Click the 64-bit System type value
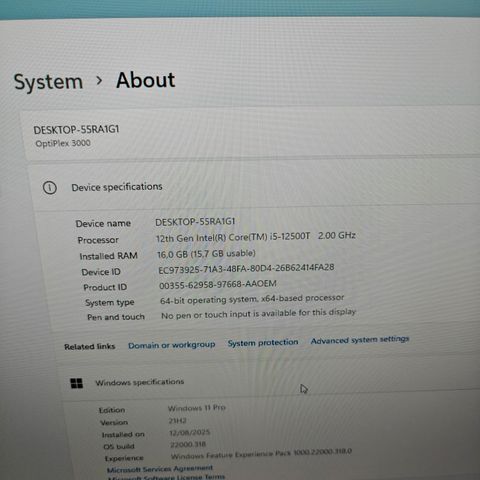480x480 pixels. pos(252,299)
